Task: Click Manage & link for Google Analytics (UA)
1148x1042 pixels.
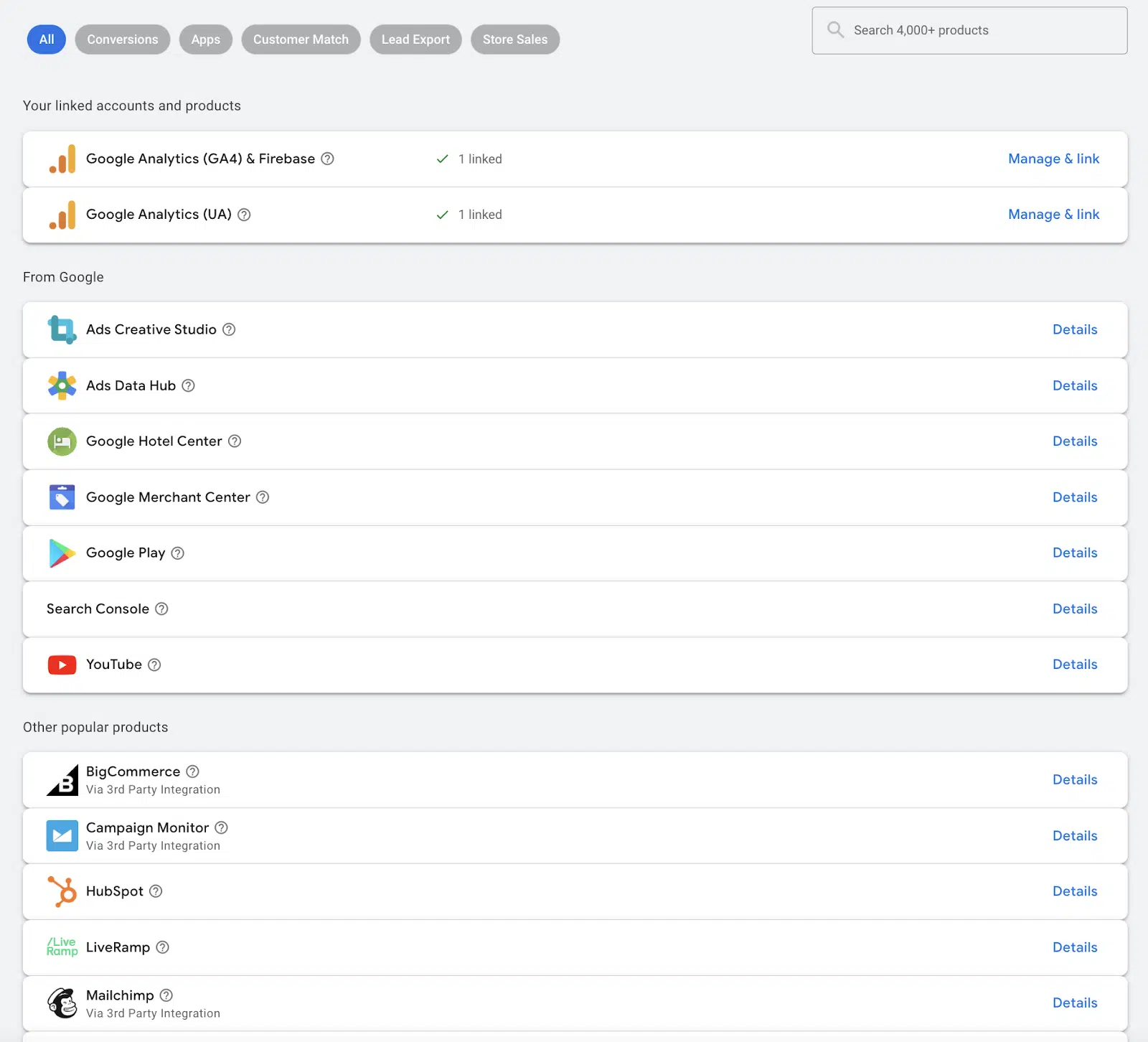Action: 1054,215
